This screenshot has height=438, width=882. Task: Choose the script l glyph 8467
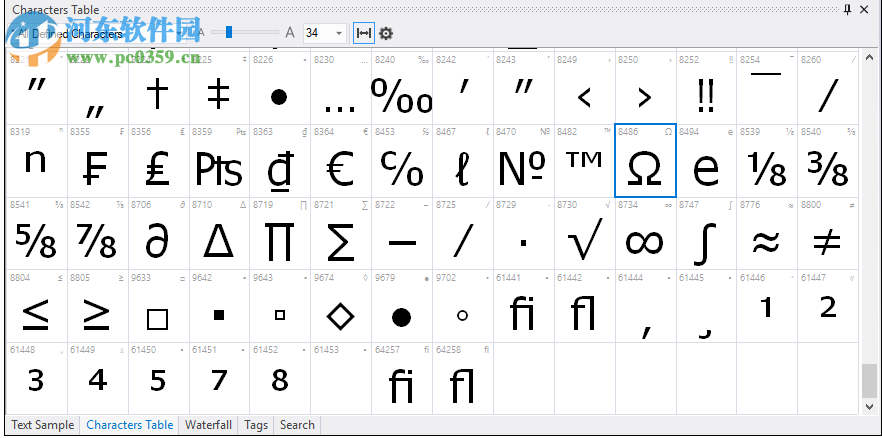coord(463,160)
